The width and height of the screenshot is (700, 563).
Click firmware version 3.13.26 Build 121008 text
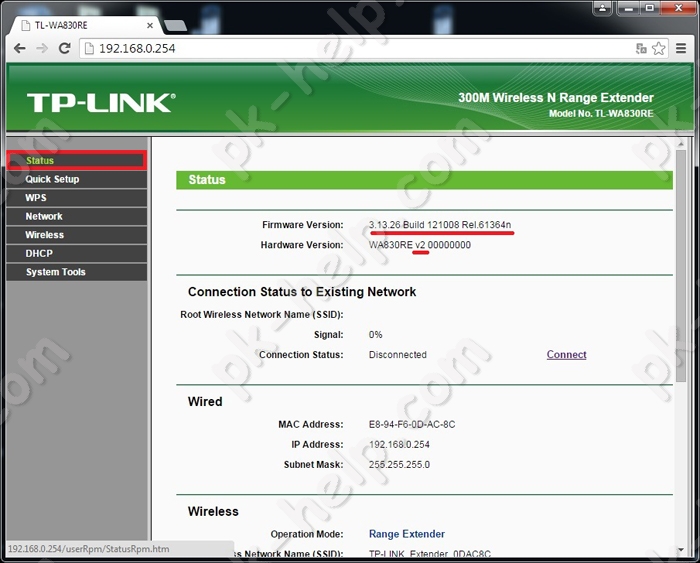[x=440, y=225]
